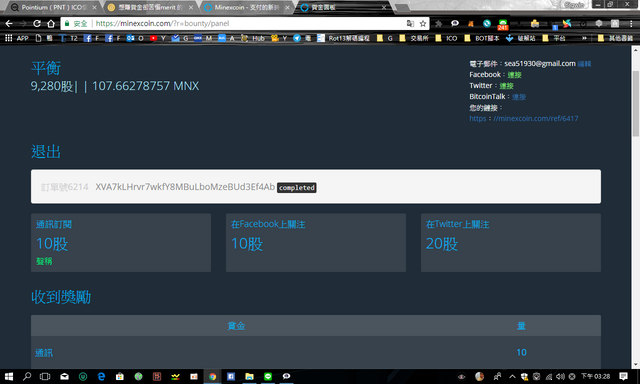This screenshot has height=384, width=640.
Task: Open the ICO bookmark folder
Action: click(x=447, y=38)
